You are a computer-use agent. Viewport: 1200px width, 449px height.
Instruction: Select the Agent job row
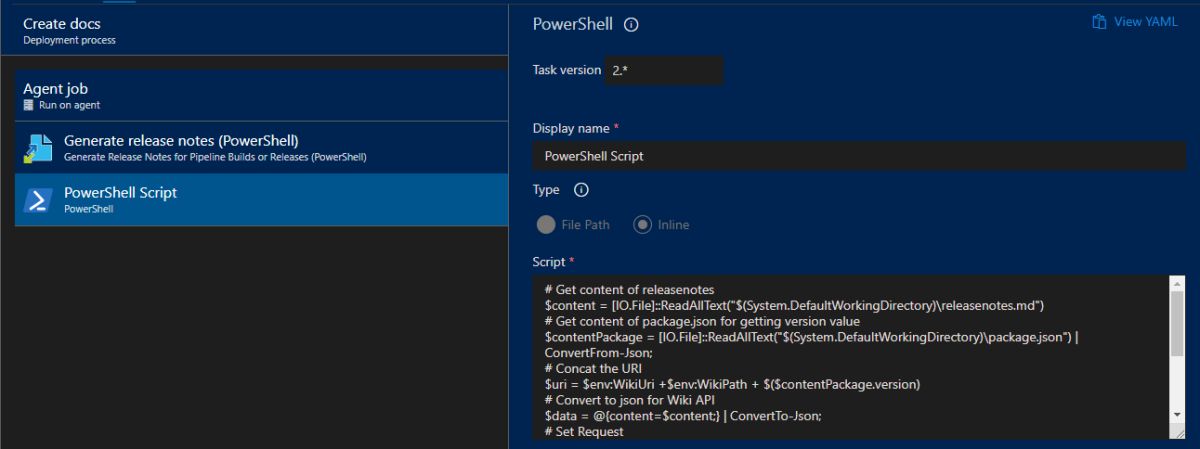click(x=262, y=96)
